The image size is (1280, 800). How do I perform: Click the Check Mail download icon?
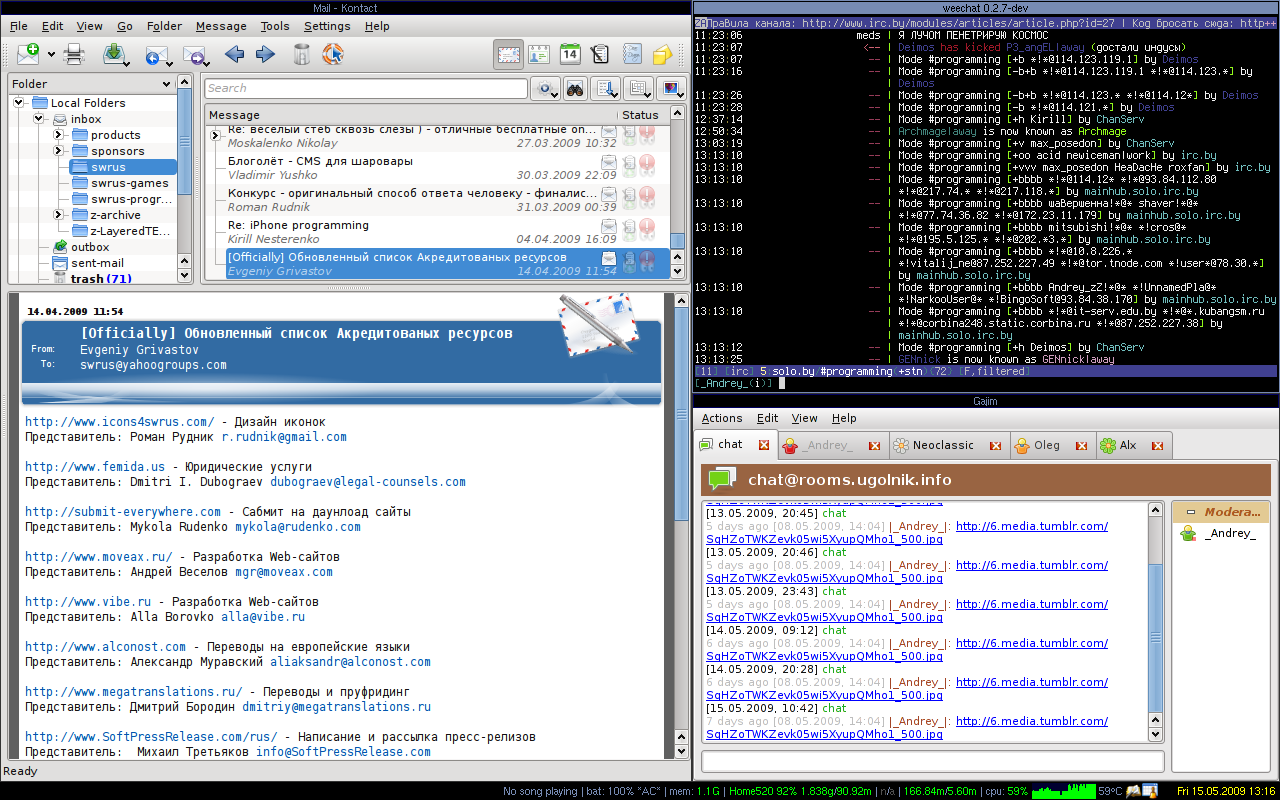click(x=113, y=54)
